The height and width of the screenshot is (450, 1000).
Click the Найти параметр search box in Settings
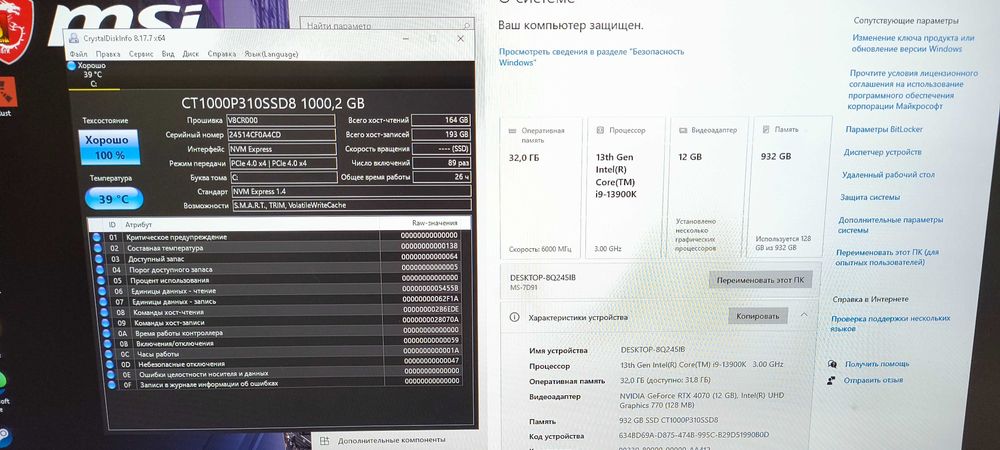(x=387, y=26)
